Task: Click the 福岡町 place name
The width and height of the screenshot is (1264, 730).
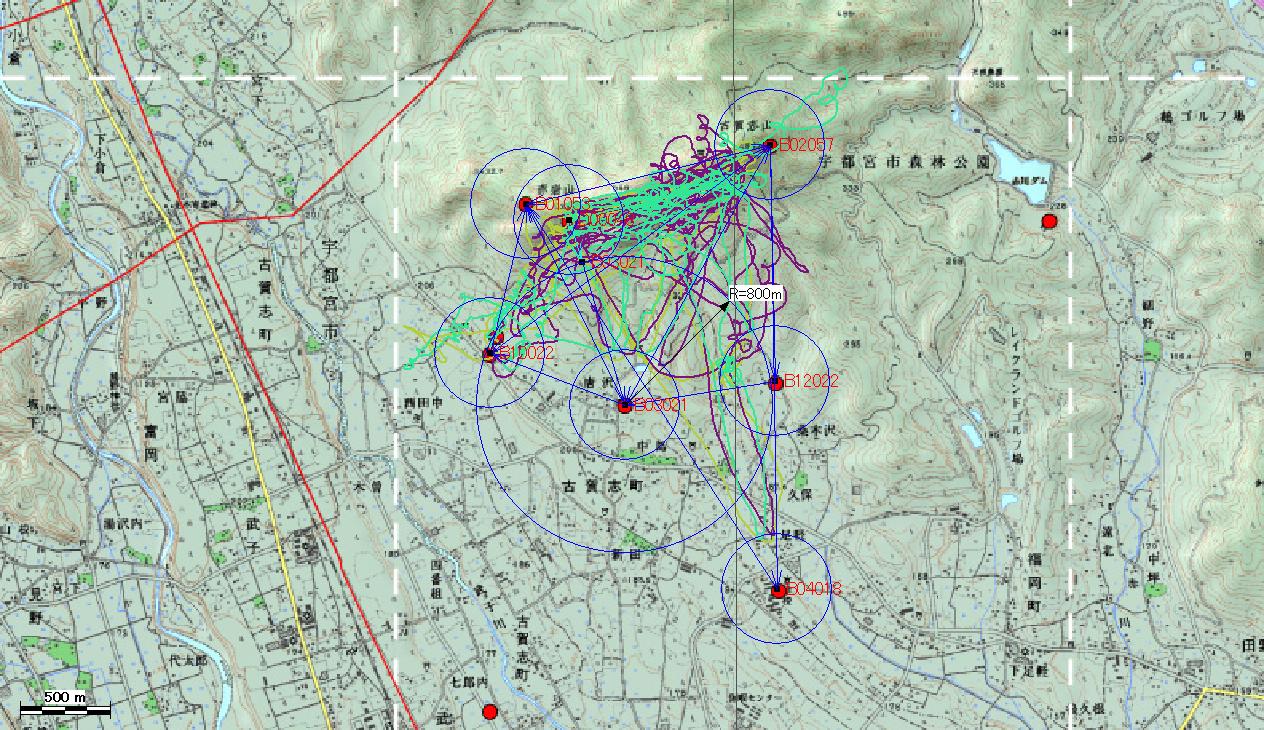Action: click(1035, 582)
